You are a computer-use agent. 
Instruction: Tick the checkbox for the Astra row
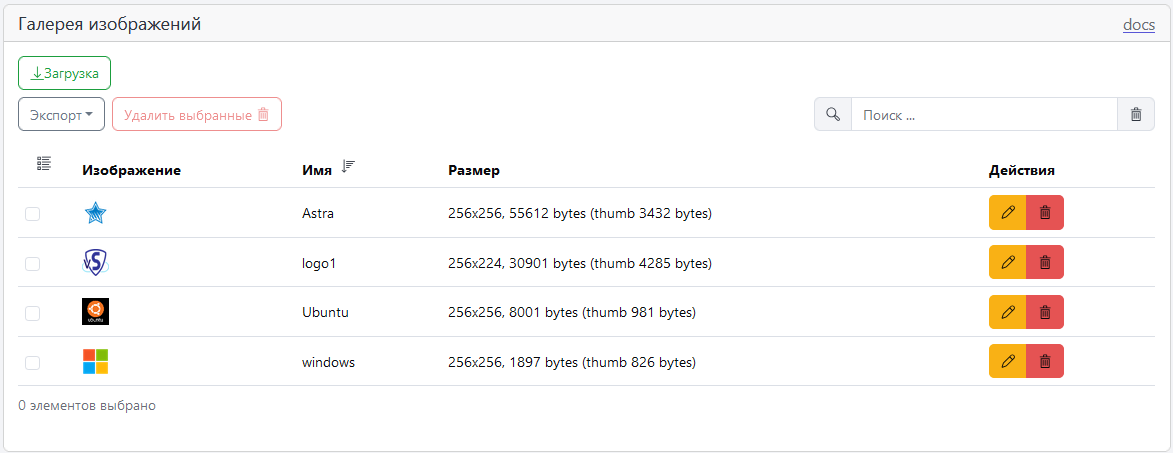pos(33,213)
